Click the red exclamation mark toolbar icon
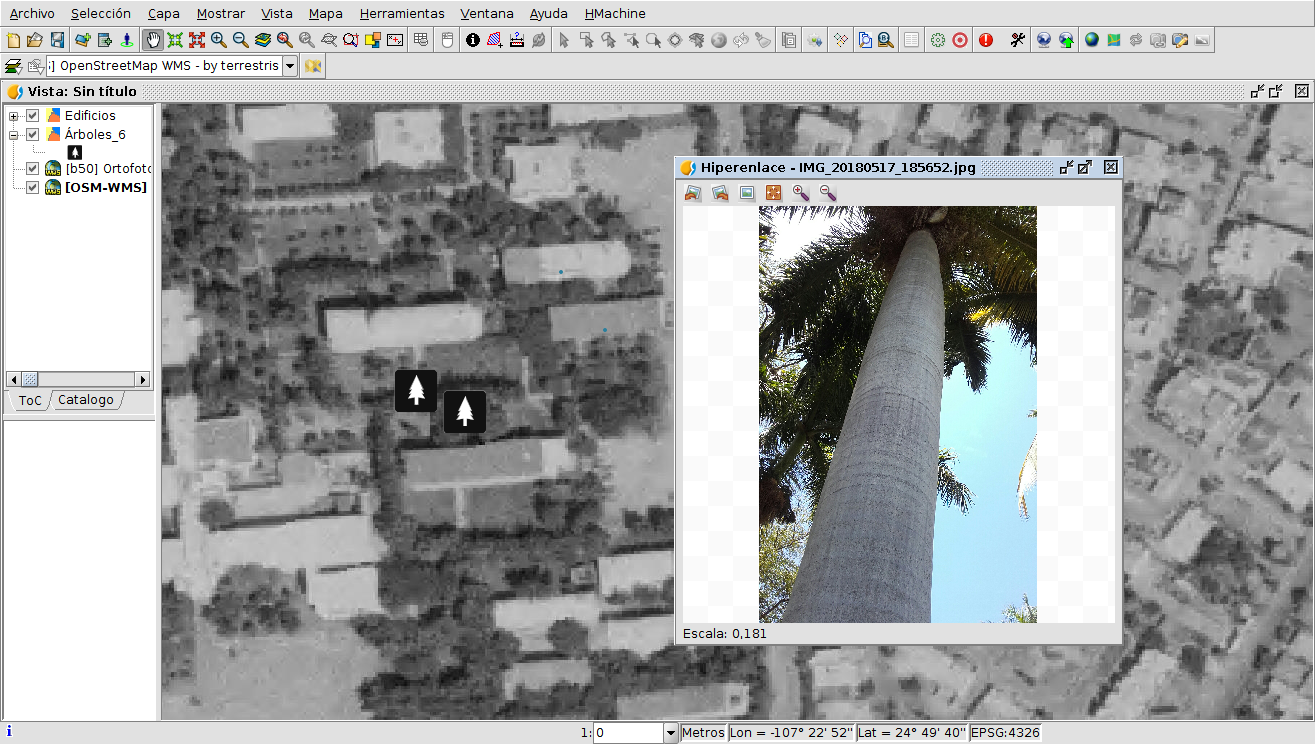This screenshot has height=744, width=1315. coord(986,40)
